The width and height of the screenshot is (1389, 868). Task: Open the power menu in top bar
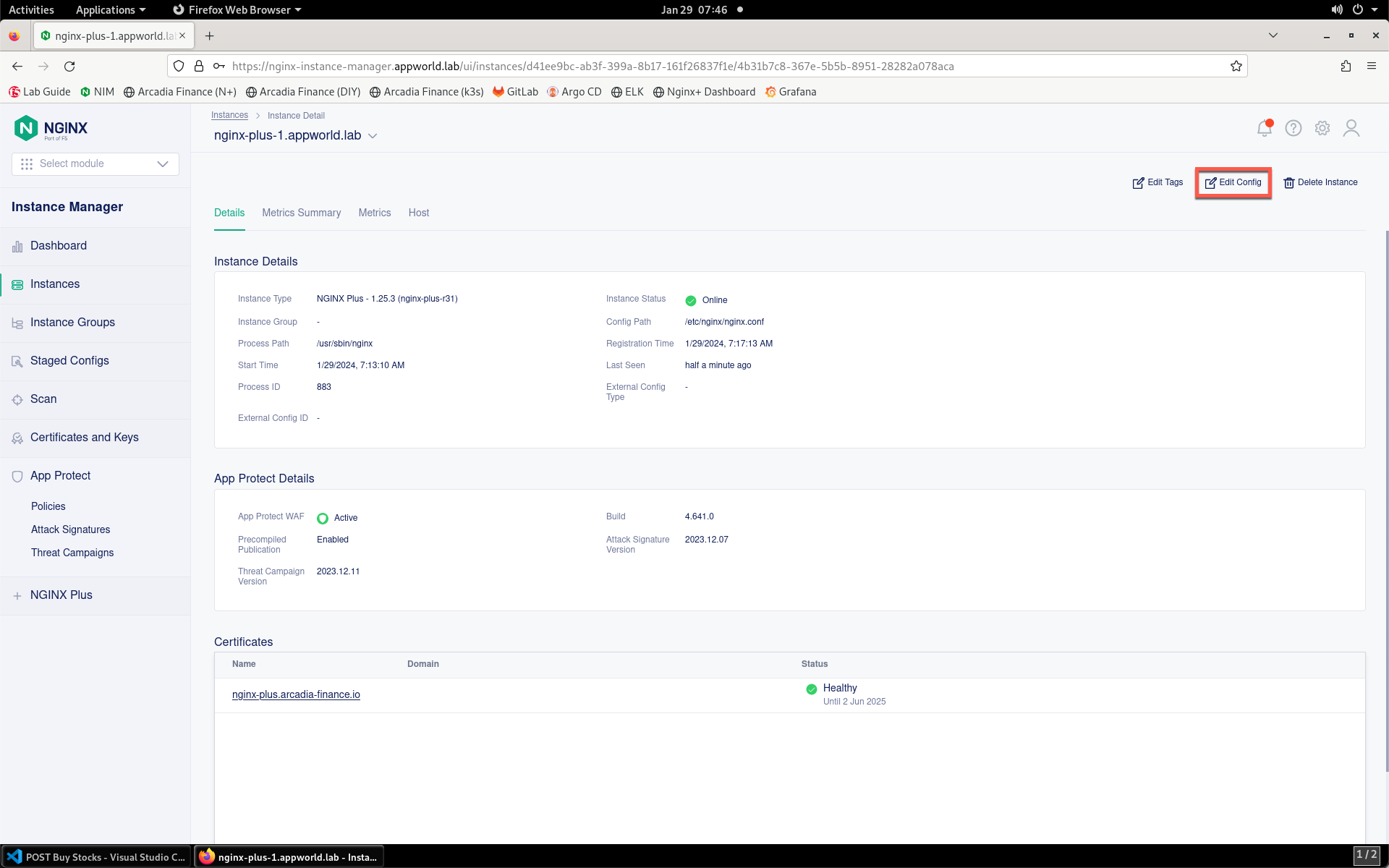(1364, 9)
